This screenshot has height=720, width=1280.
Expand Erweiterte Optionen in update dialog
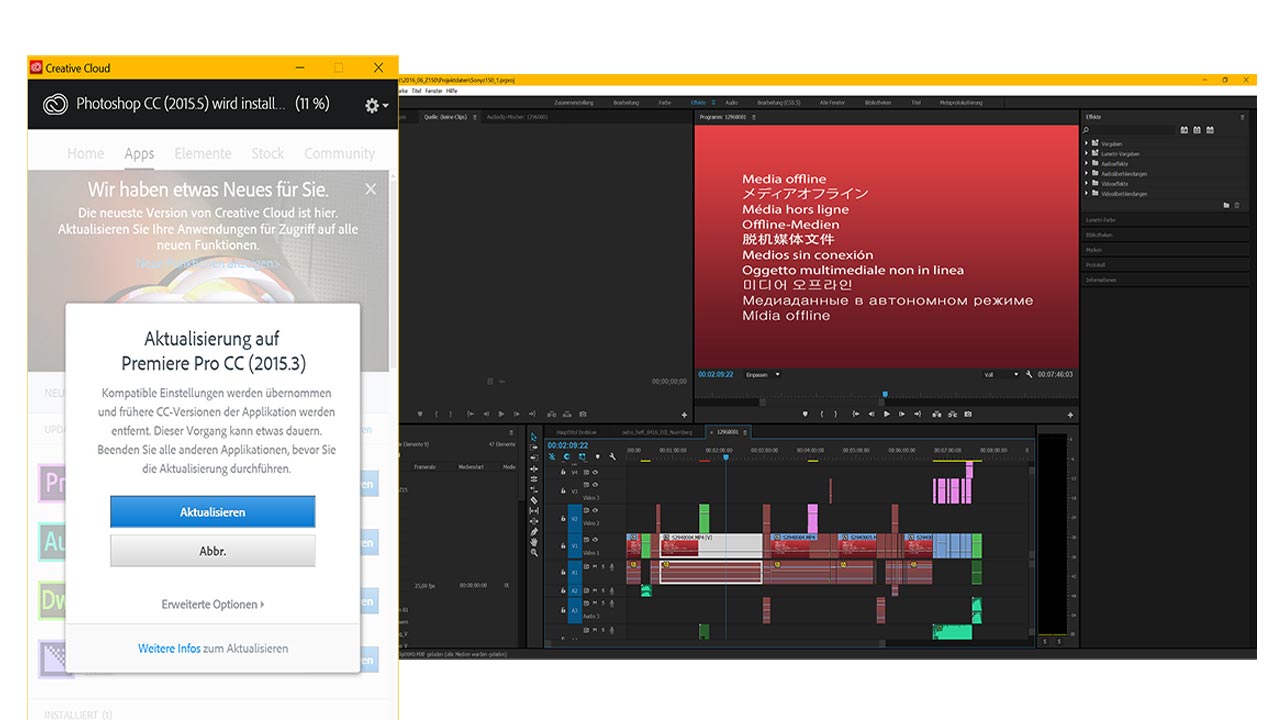point(212,605)
